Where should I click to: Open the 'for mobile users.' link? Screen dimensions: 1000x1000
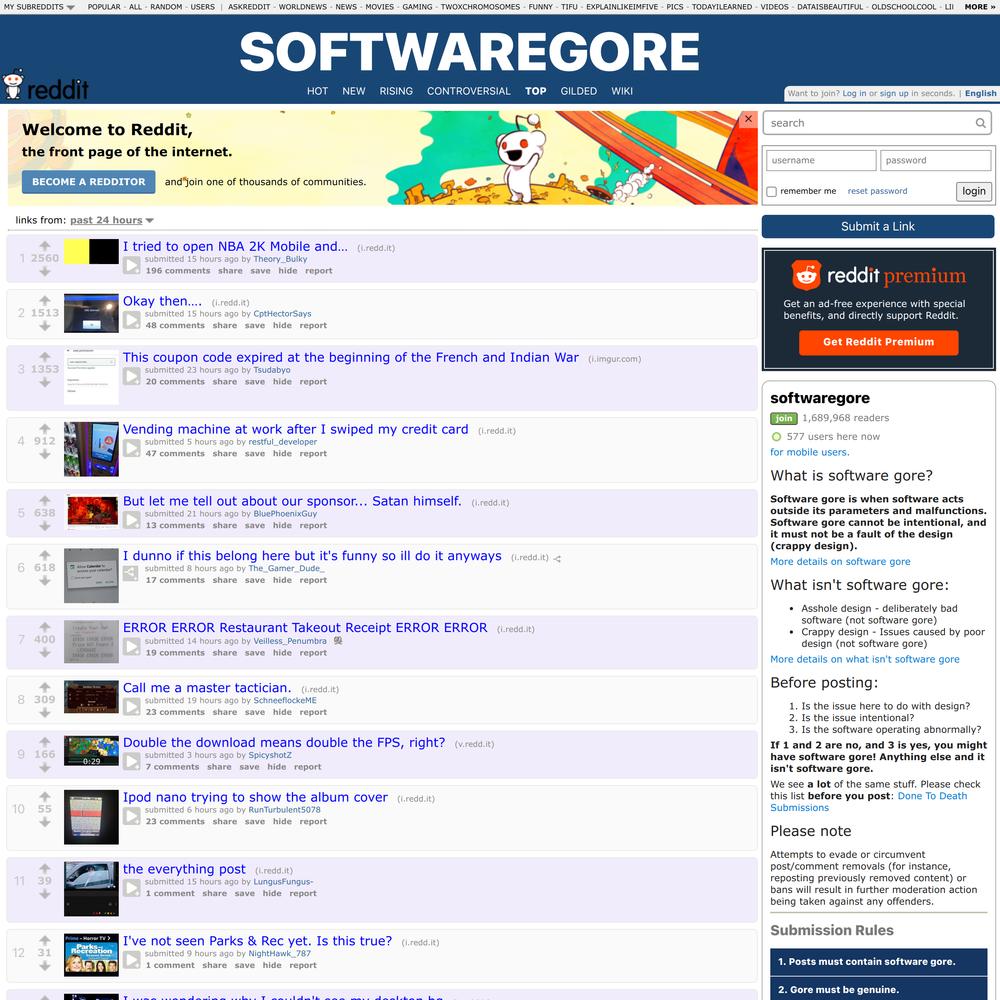(x=809, y=452)
